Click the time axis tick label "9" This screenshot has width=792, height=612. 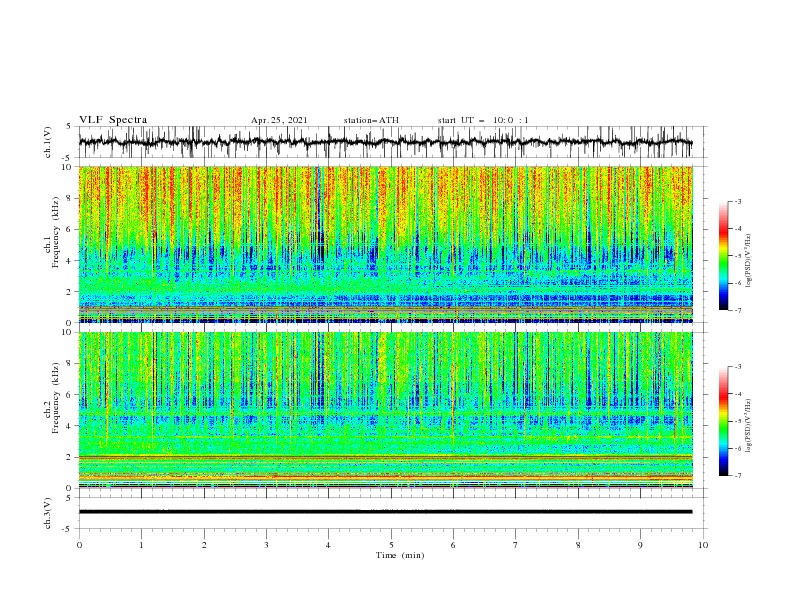tap(640, 545)
